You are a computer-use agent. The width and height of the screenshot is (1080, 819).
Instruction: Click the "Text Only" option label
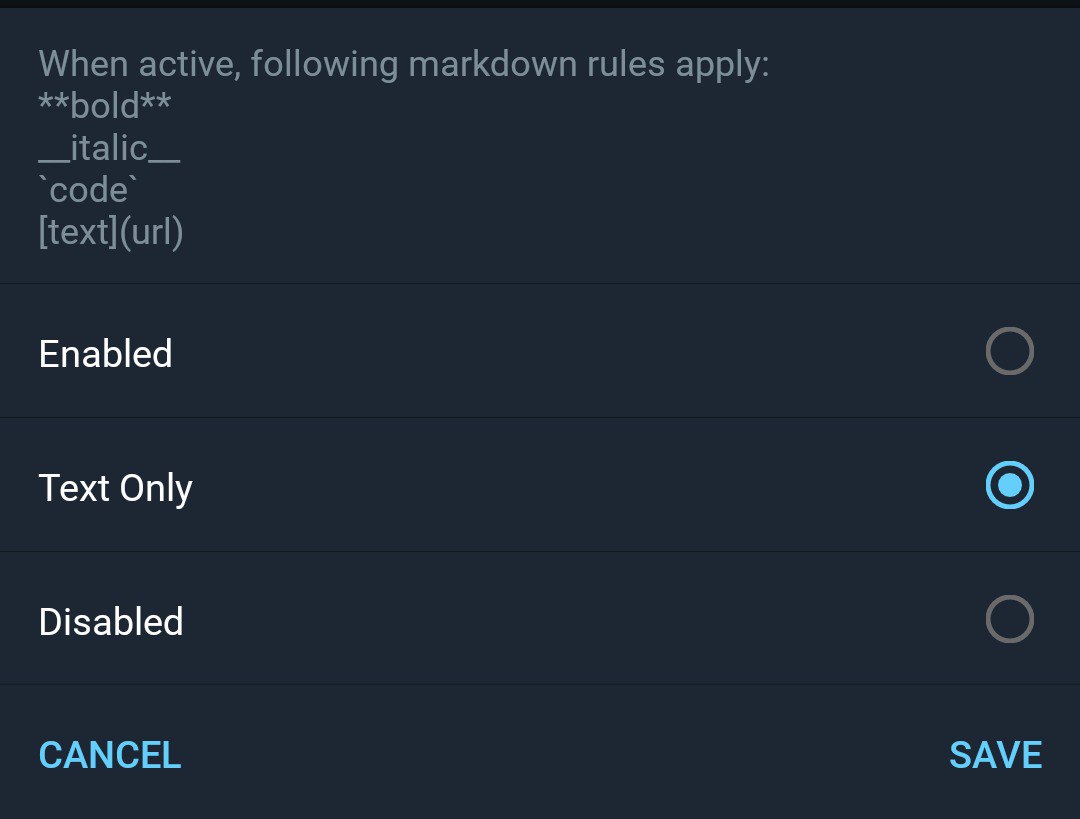tap(115, 488)
